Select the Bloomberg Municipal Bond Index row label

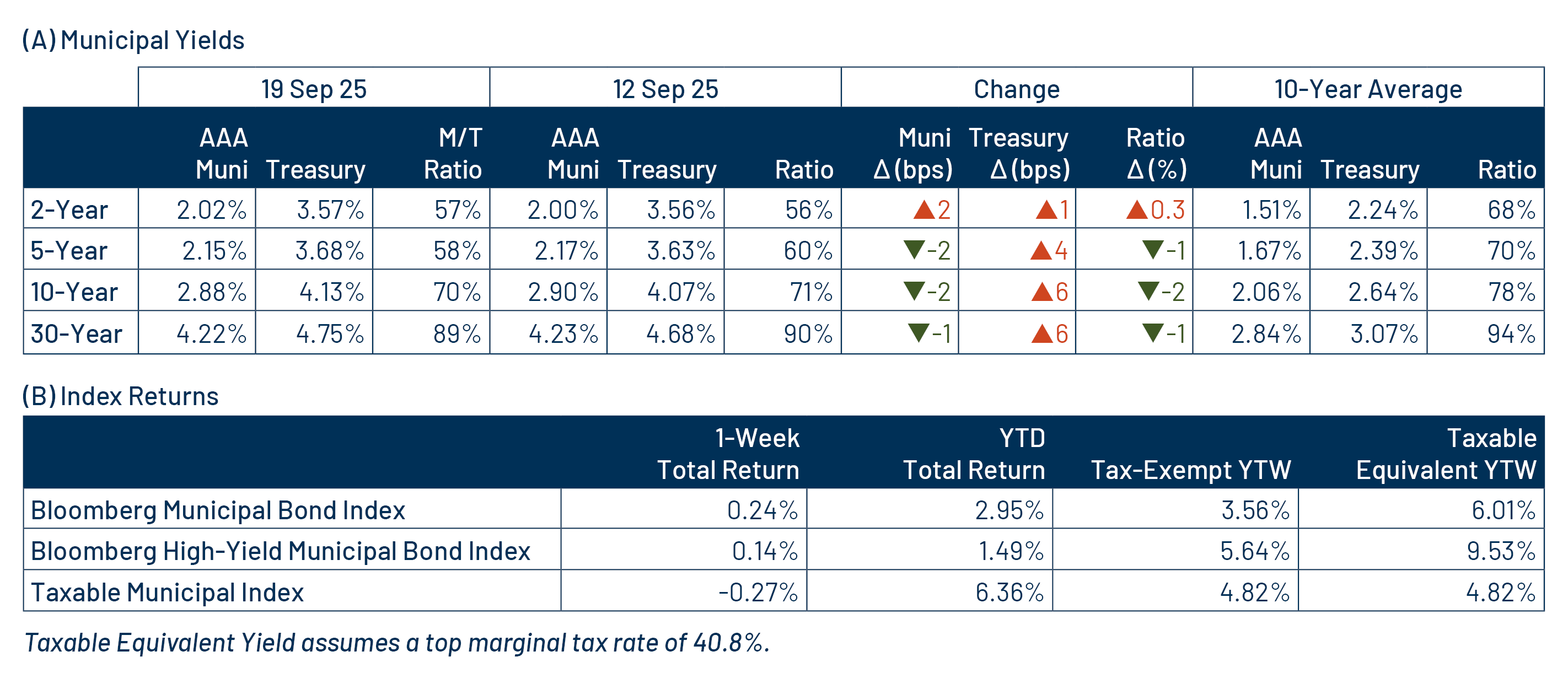(218, 510)
